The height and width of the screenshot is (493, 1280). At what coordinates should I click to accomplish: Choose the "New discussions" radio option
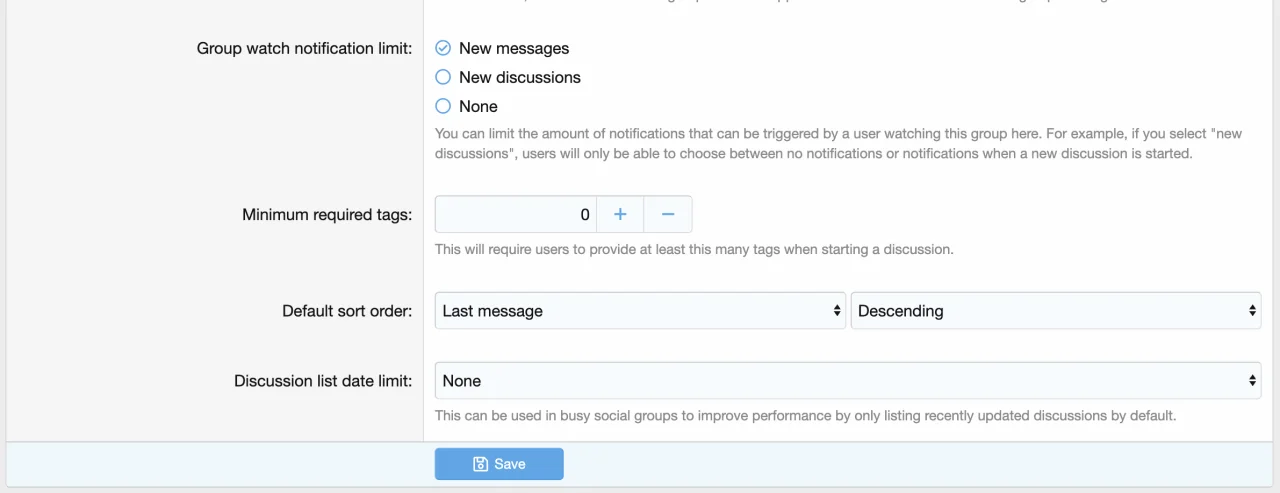(x=443, y=77)
